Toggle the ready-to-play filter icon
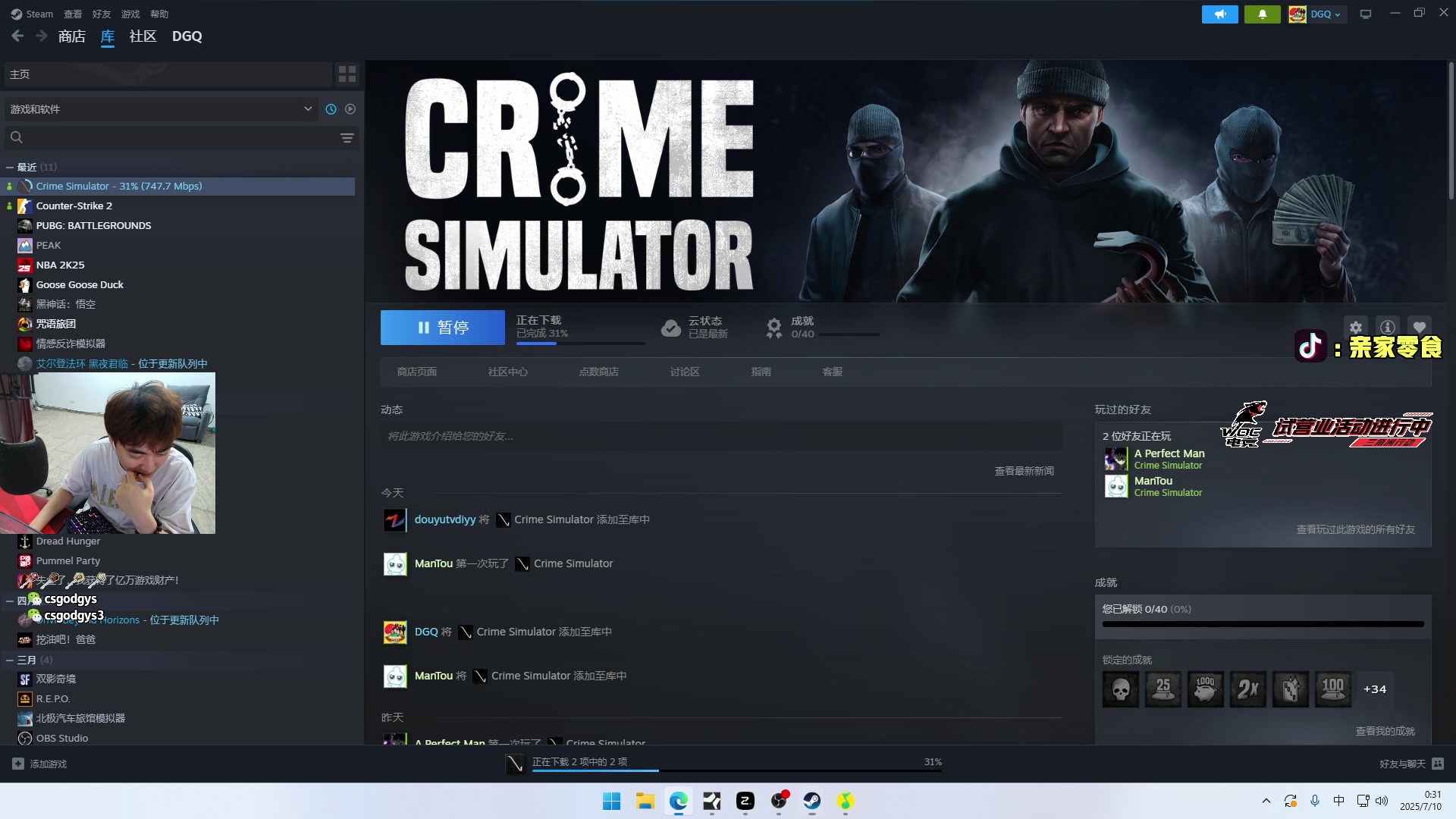 pyautogui.click(x=350, y=109)
